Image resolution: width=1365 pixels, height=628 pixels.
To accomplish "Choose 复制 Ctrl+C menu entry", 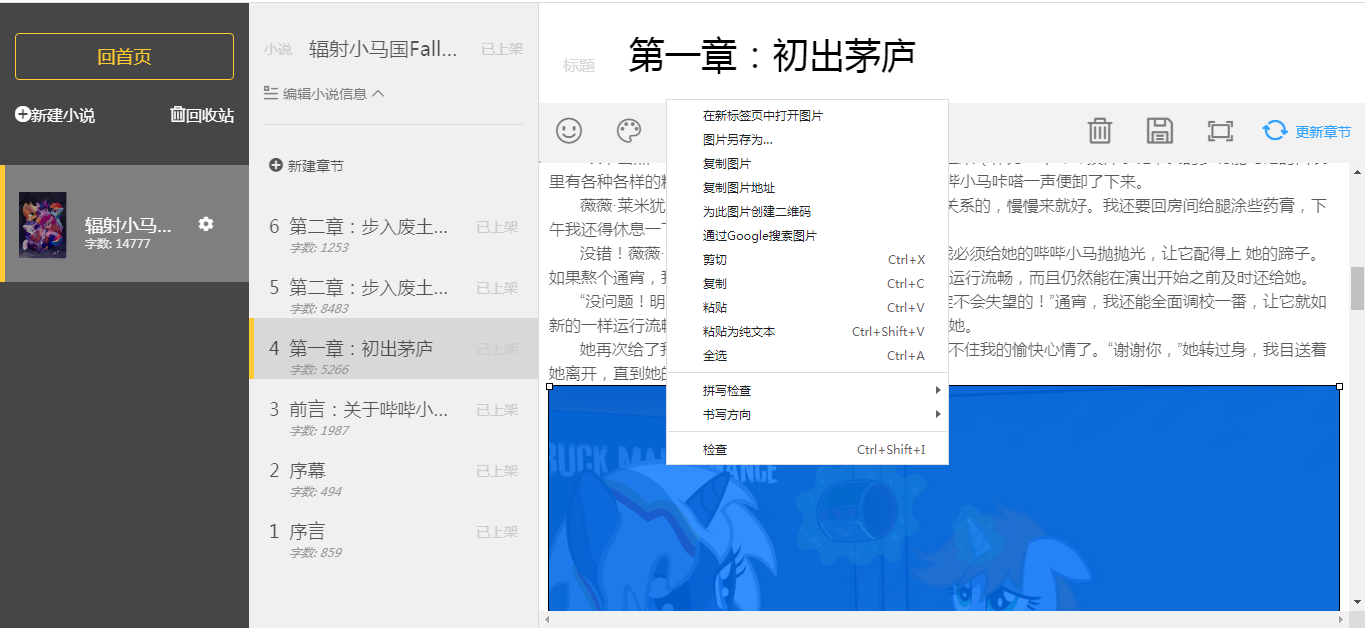I will [807, 284].
